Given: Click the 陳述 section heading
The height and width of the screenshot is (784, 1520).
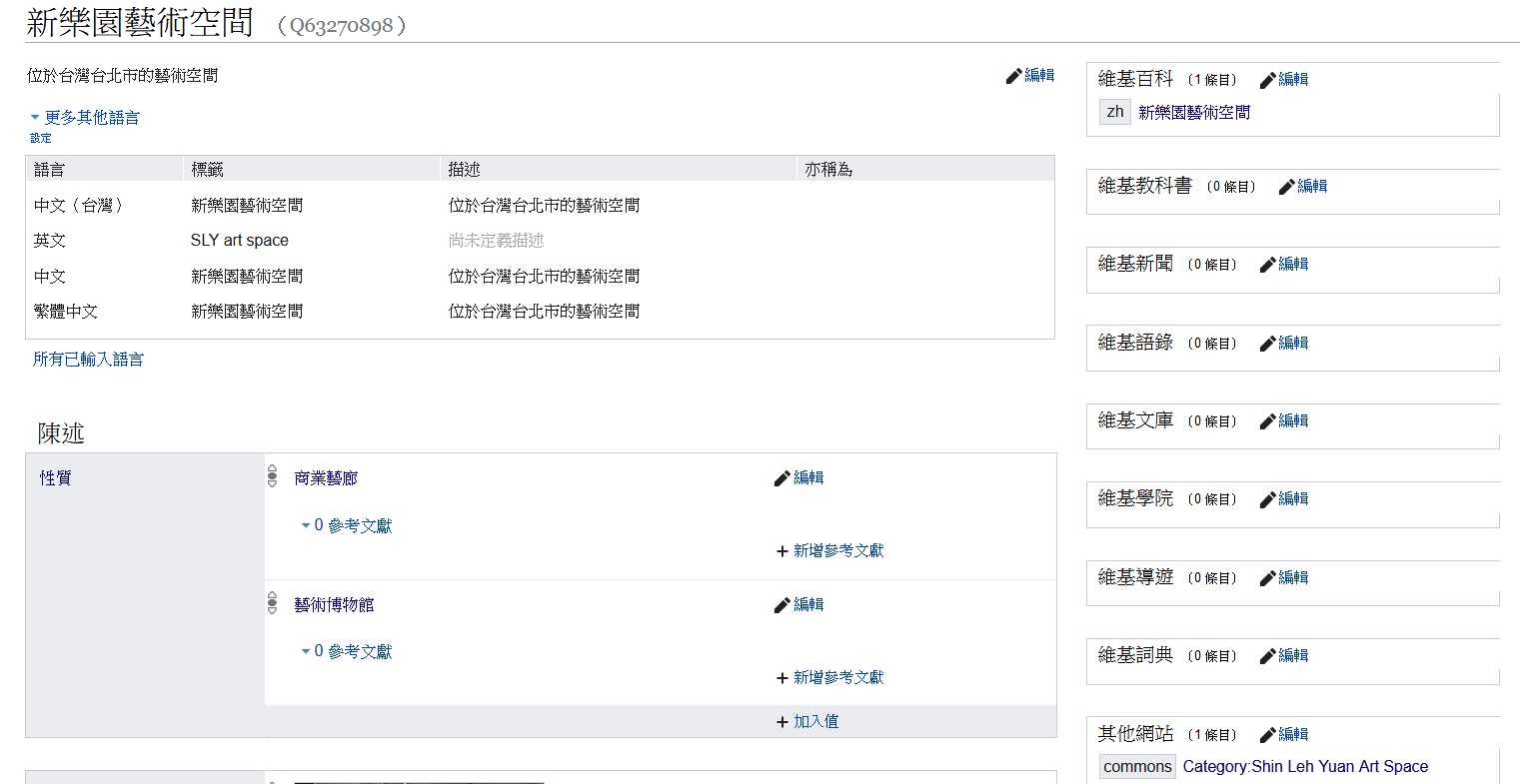Looking at the screenshot, I should 61,433.
